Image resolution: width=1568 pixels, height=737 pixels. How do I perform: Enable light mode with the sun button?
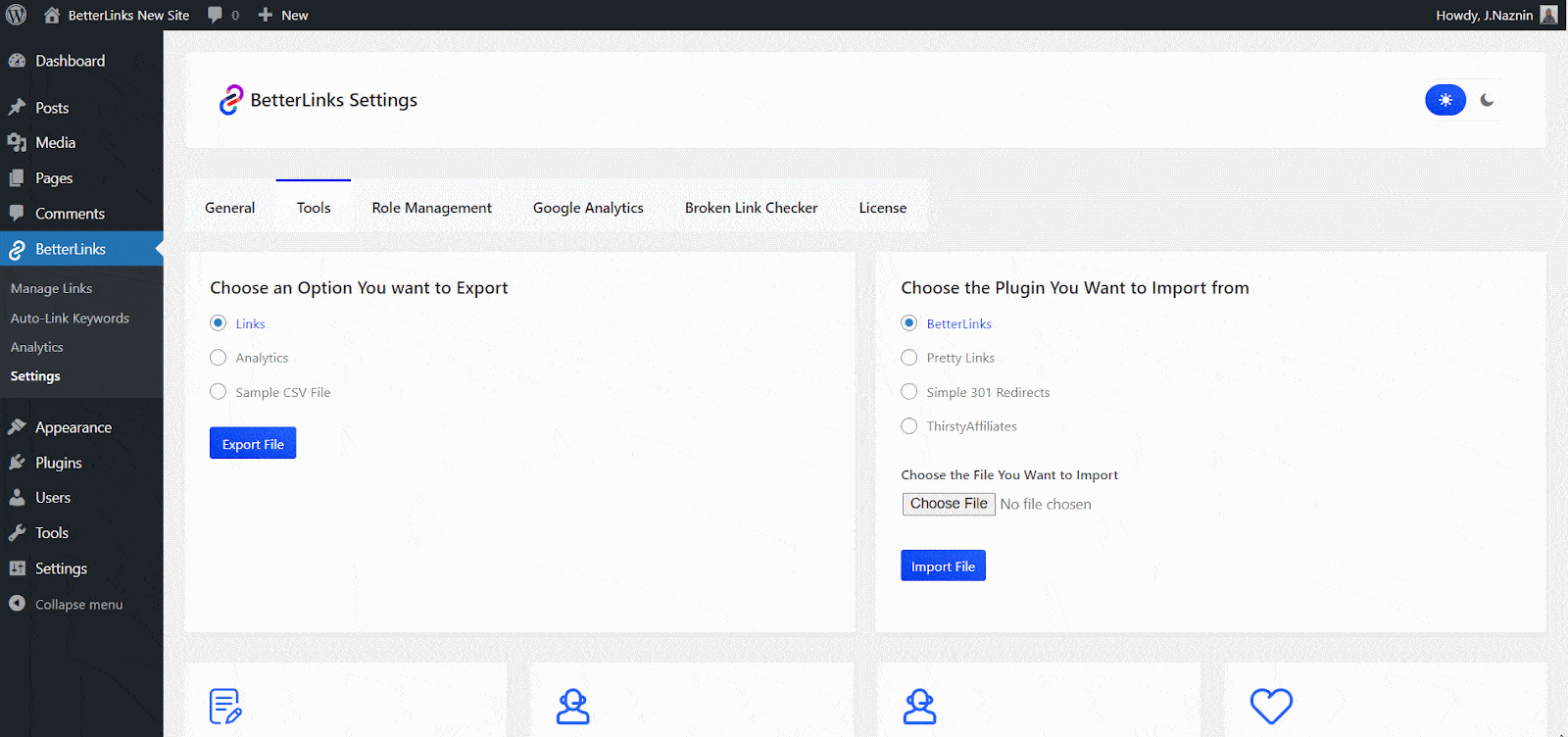click(x=1445, y=100)
